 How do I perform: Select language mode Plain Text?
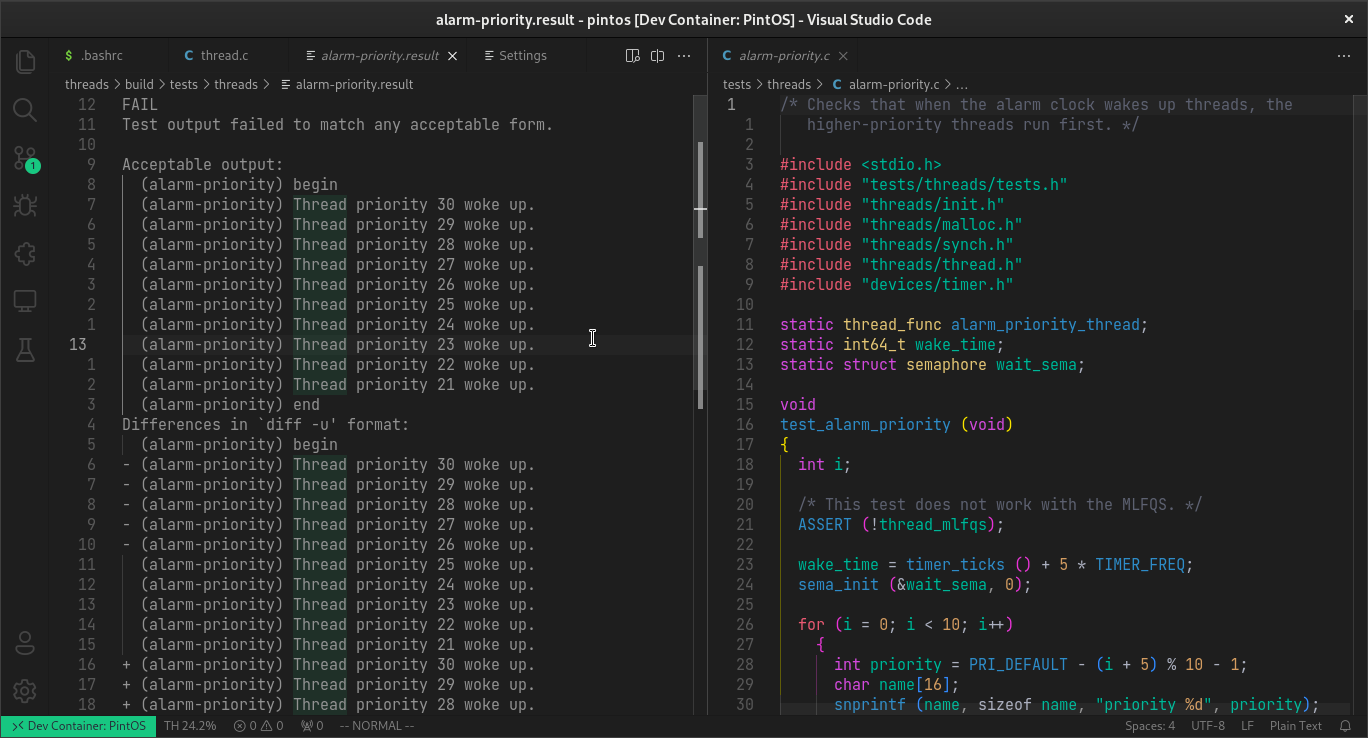tap(1296, 726)
